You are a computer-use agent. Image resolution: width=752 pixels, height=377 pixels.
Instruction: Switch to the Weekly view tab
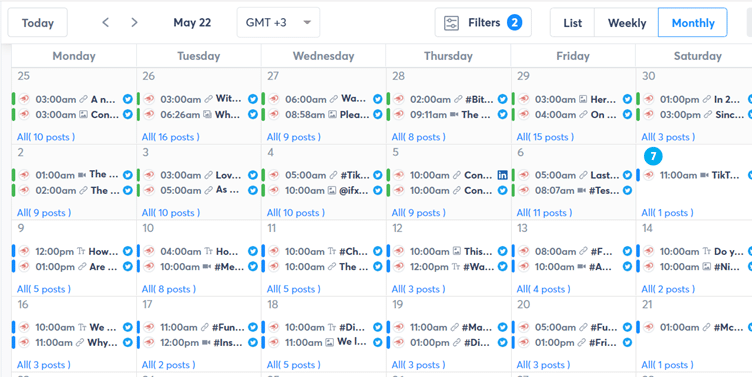627,23
